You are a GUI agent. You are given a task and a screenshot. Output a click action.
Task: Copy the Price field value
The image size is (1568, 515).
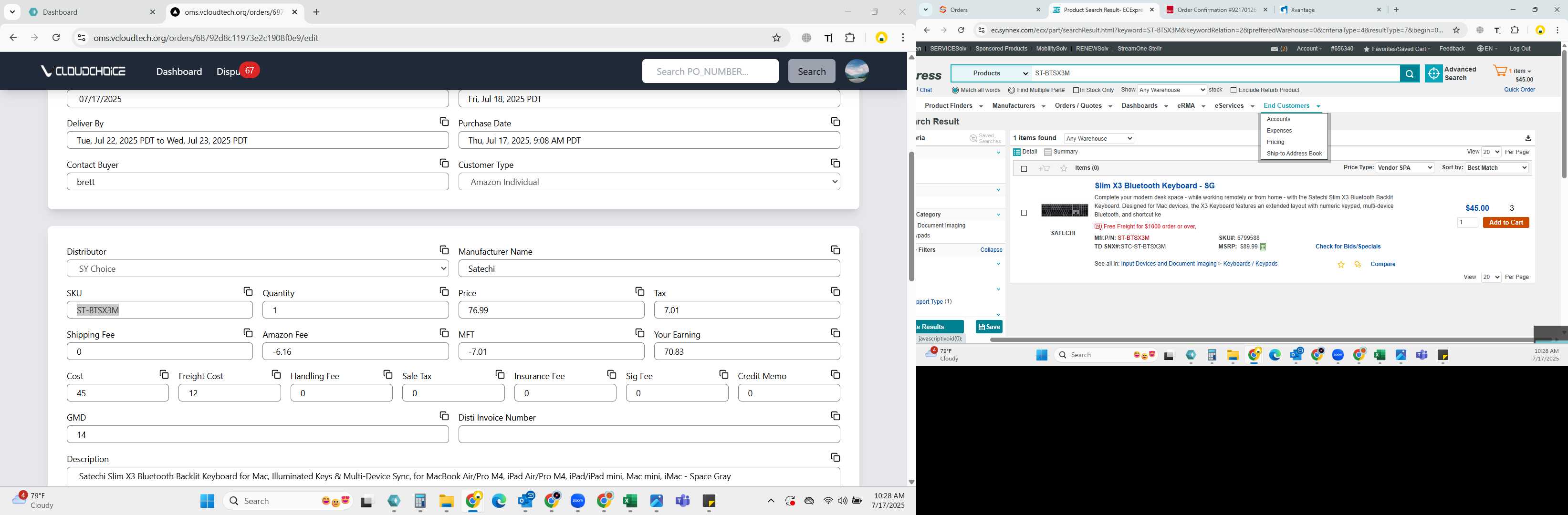click(x=639, y=292)
